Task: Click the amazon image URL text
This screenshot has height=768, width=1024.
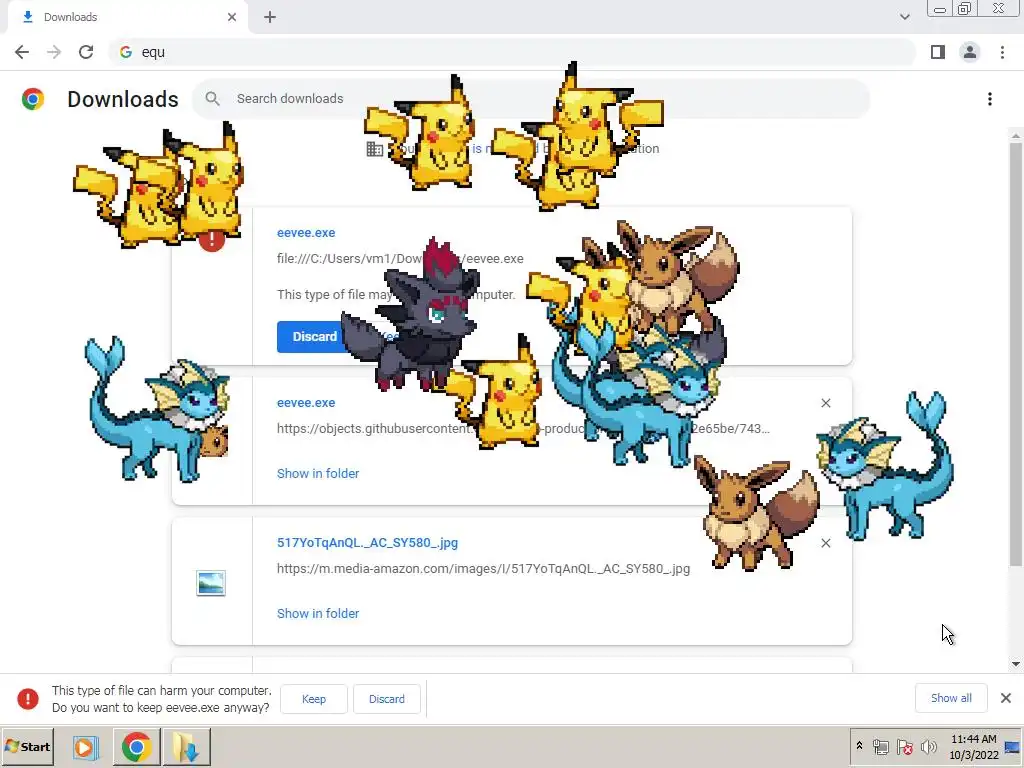Action: pyautogui.click(x=483, y=569)
